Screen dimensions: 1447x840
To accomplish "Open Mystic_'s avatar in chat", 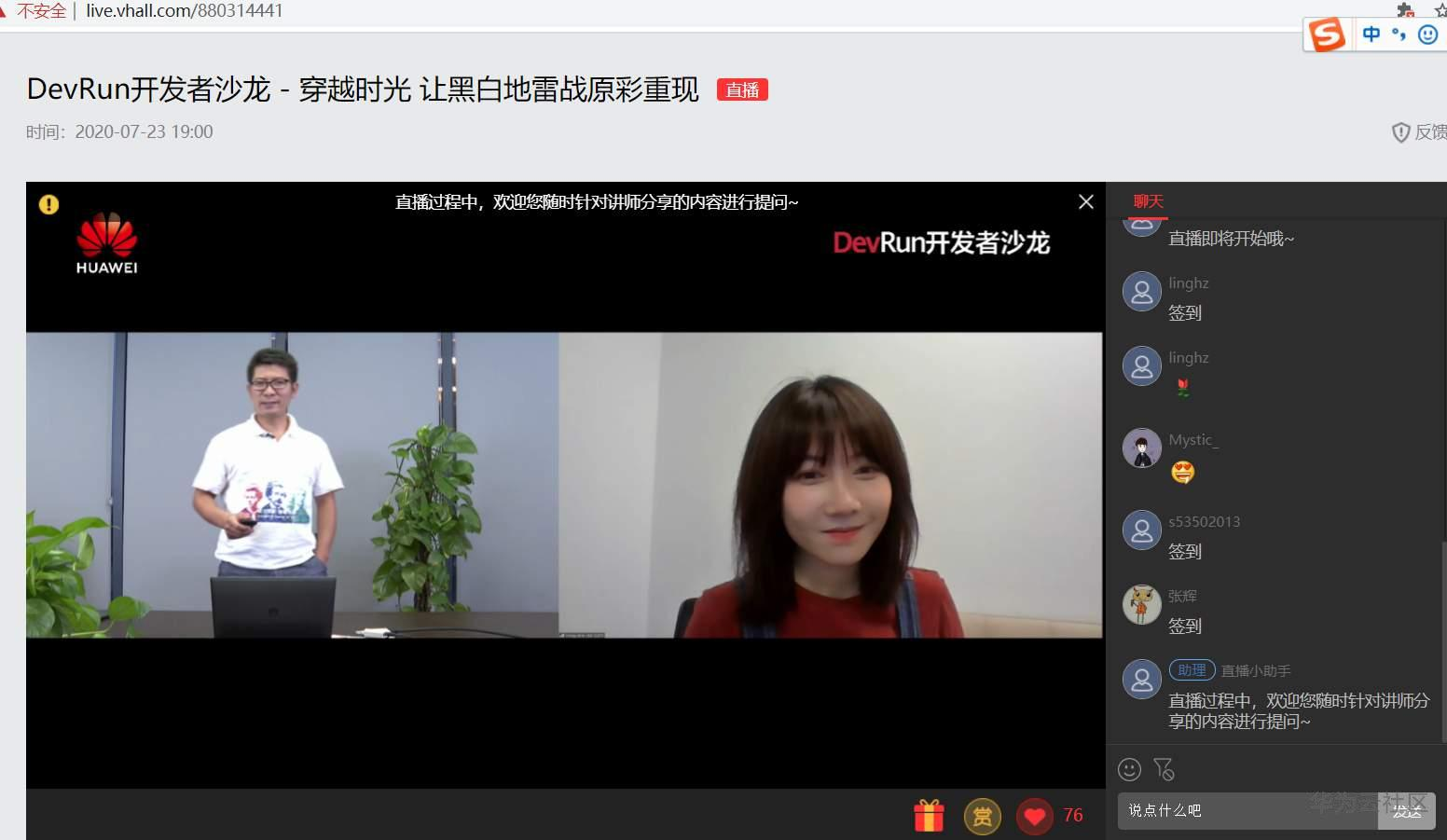I will (x=1142, y=448).
